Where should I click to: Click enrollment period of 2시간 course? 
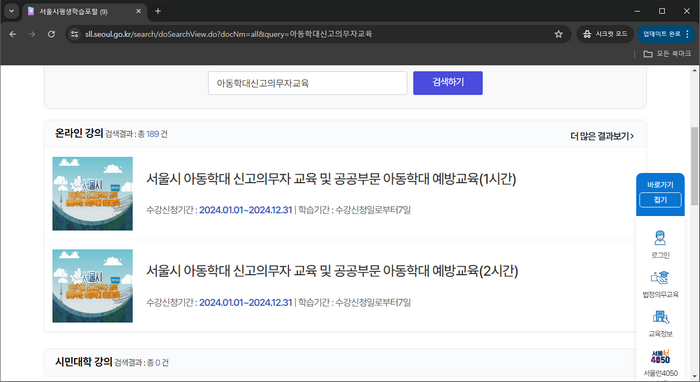coord(246,303)
